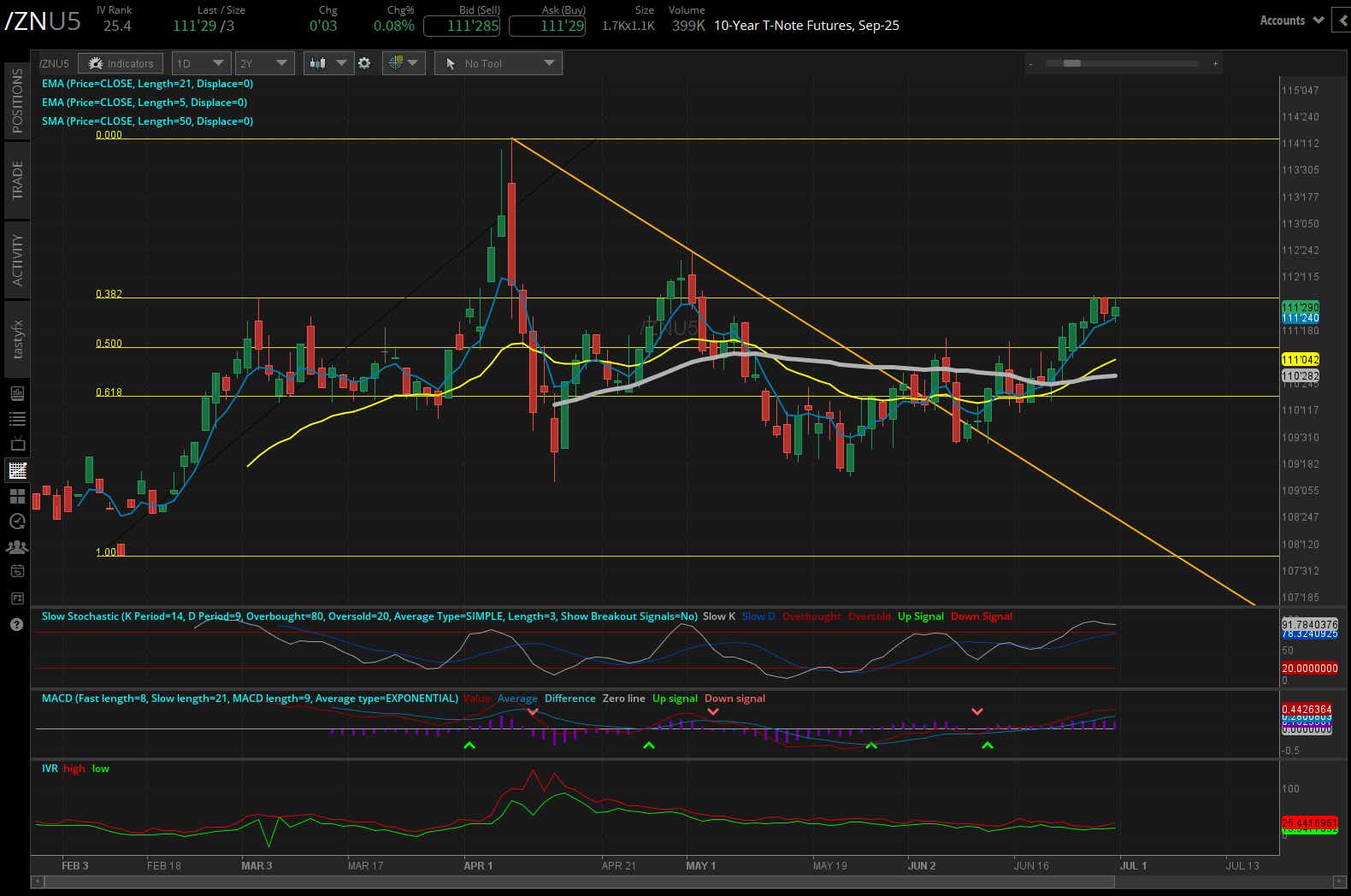Click the 0.000 Fibonacci level label
The width and height of the screenshot is (1351, 896).
(x=109, y=135)
